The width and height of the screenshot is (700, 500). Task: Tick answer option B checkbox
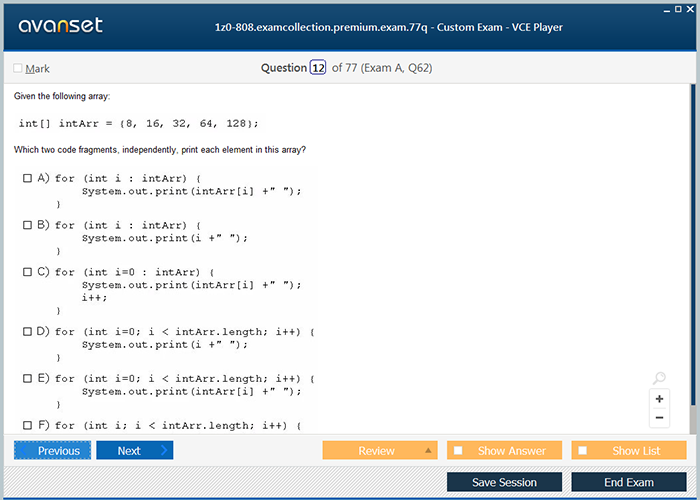pyautogui.click(x=28, y=225)
